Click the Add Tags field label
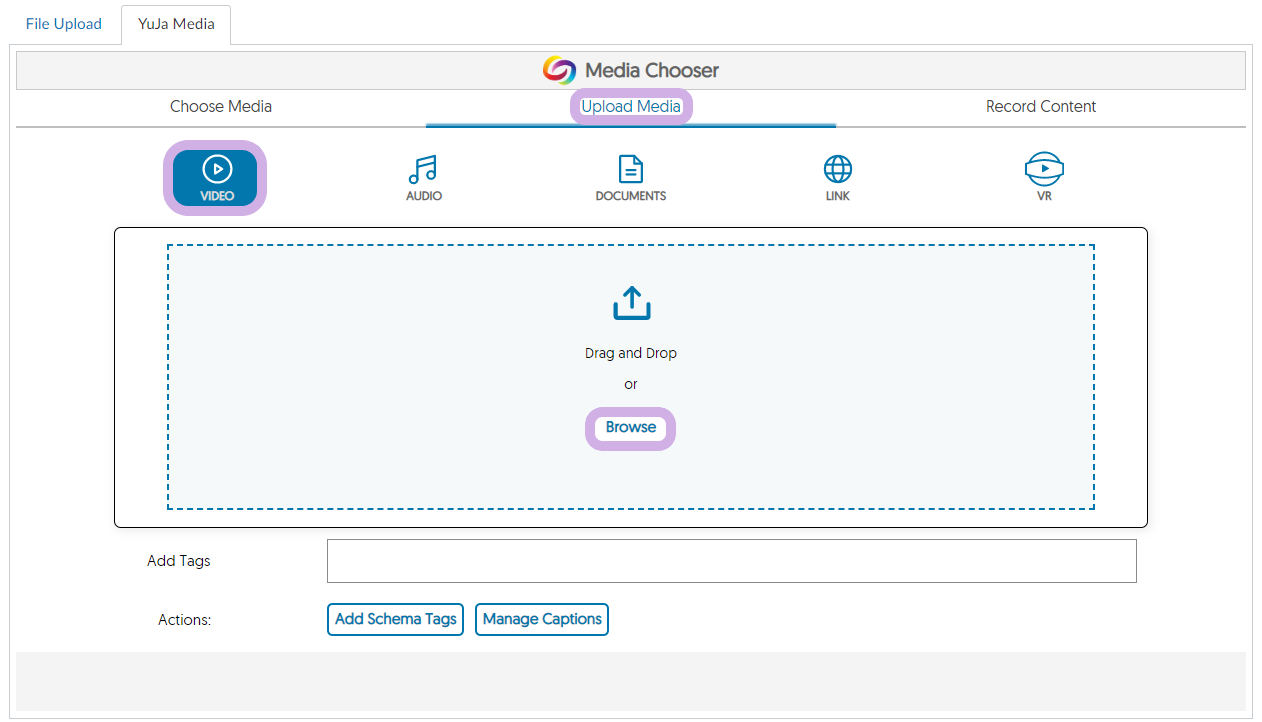The image size is (1262, 722). click(179, 561)
